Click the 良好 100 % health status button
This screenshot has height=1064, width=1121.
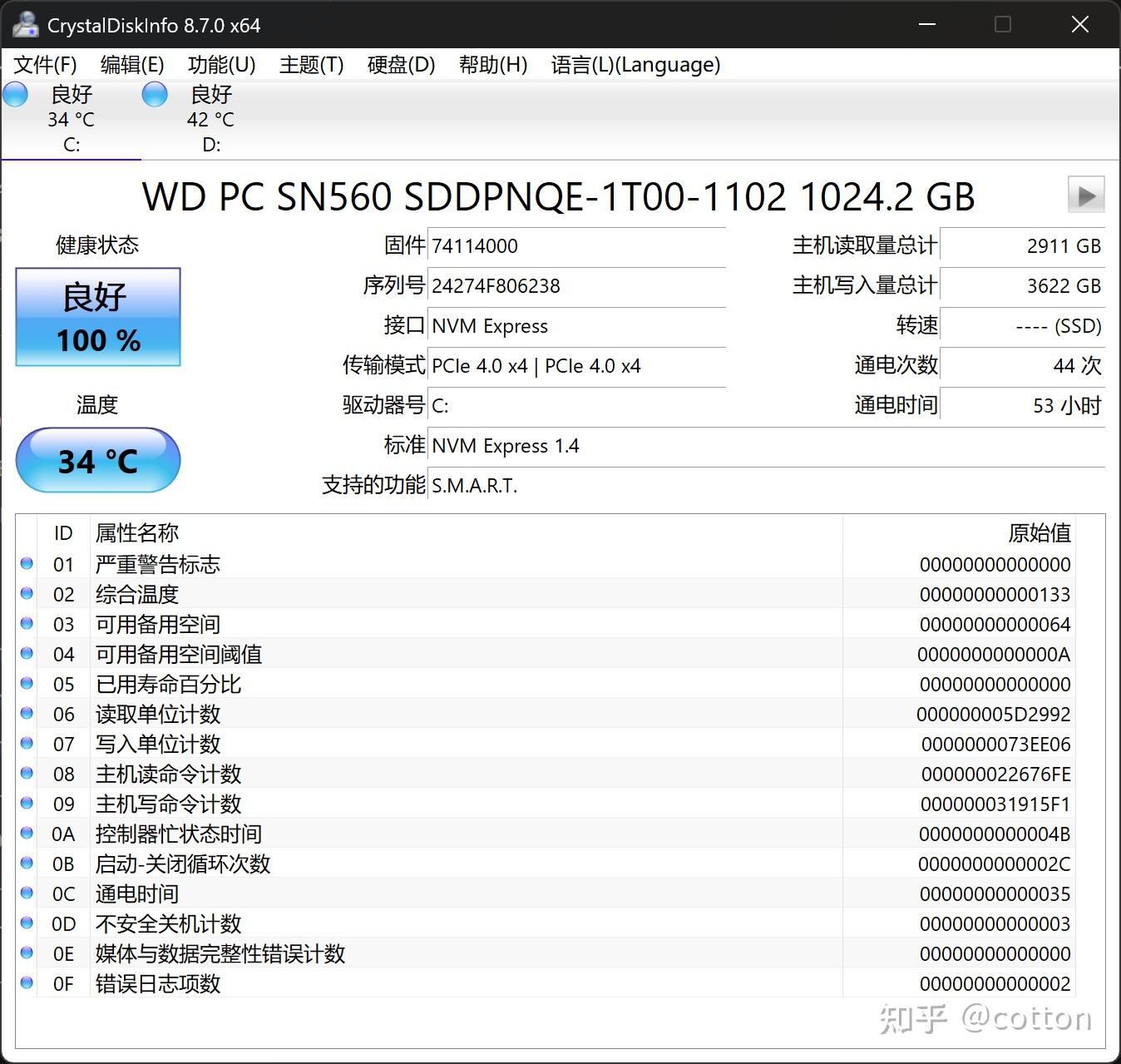[x=98, y=317]
